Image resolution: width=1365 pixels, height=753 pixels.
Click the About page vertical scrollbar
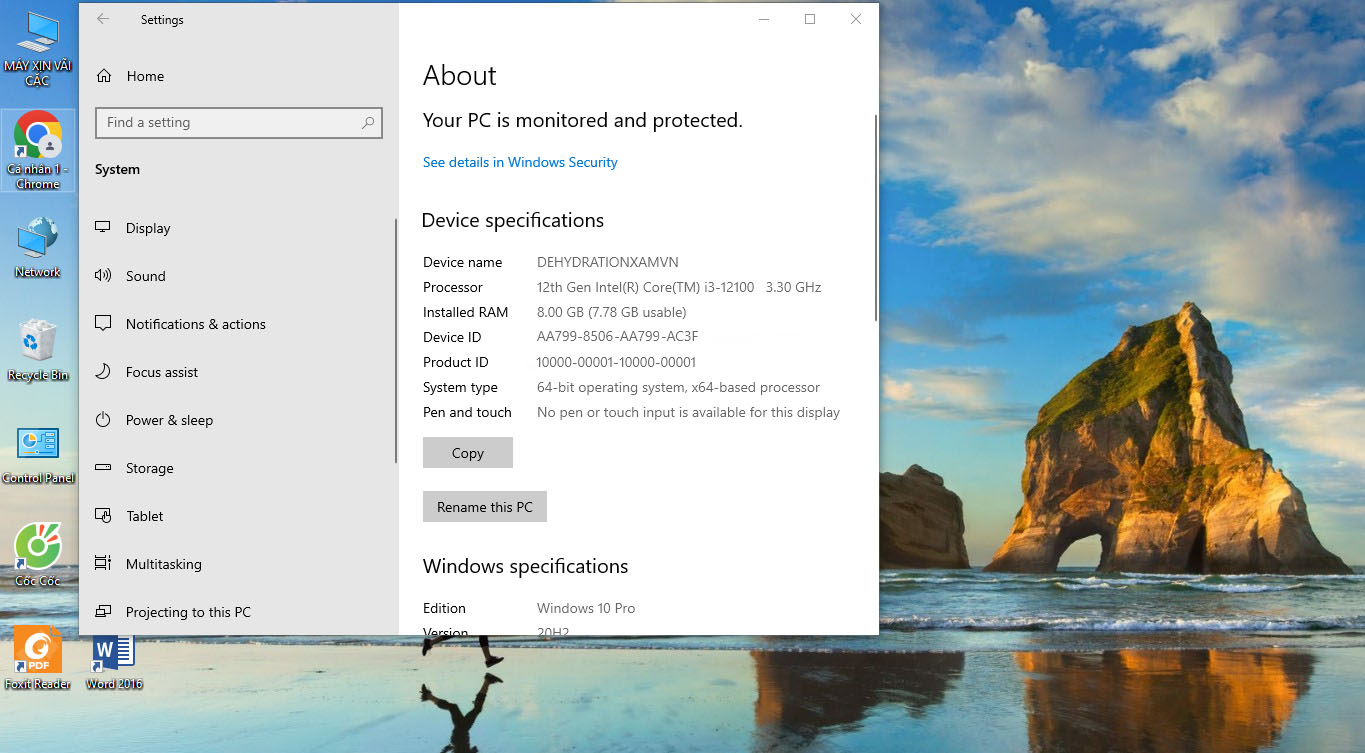(x=876, y=218)
